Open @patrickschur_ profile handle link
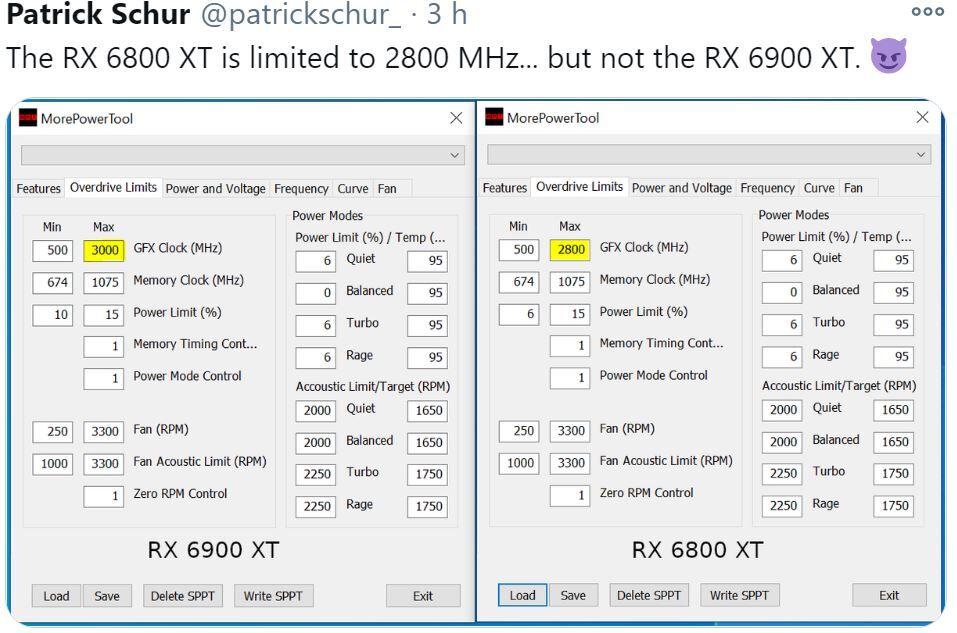This screenshot has width=957, height=633. (300, 15)
